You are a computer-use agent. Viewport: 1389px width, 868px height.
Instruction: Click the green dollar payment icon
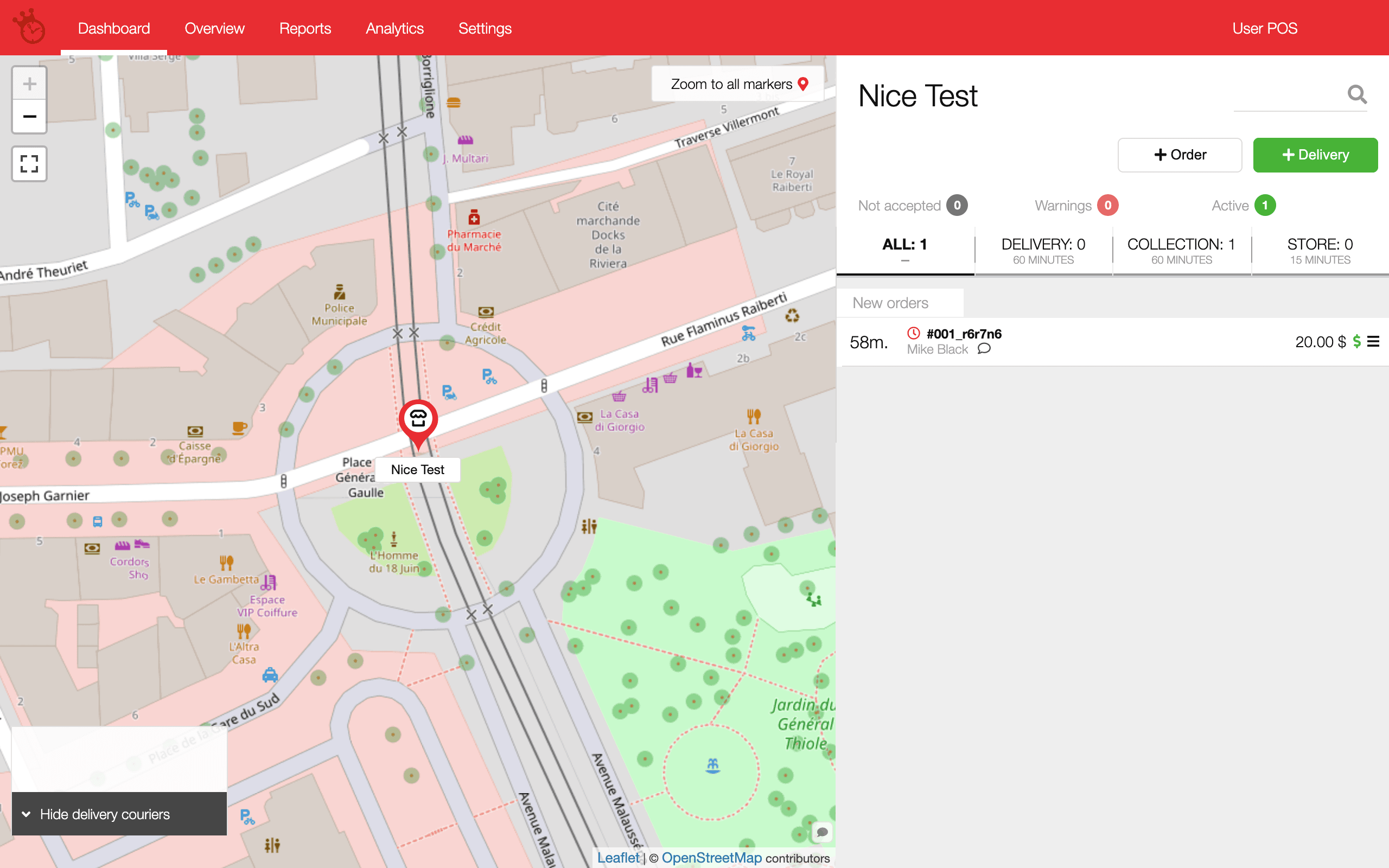[1357, 342]
